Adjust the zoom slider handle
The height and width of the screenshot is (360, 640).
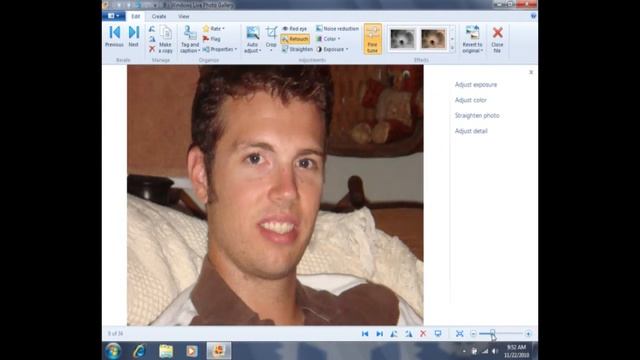click(x=493, y=334)
